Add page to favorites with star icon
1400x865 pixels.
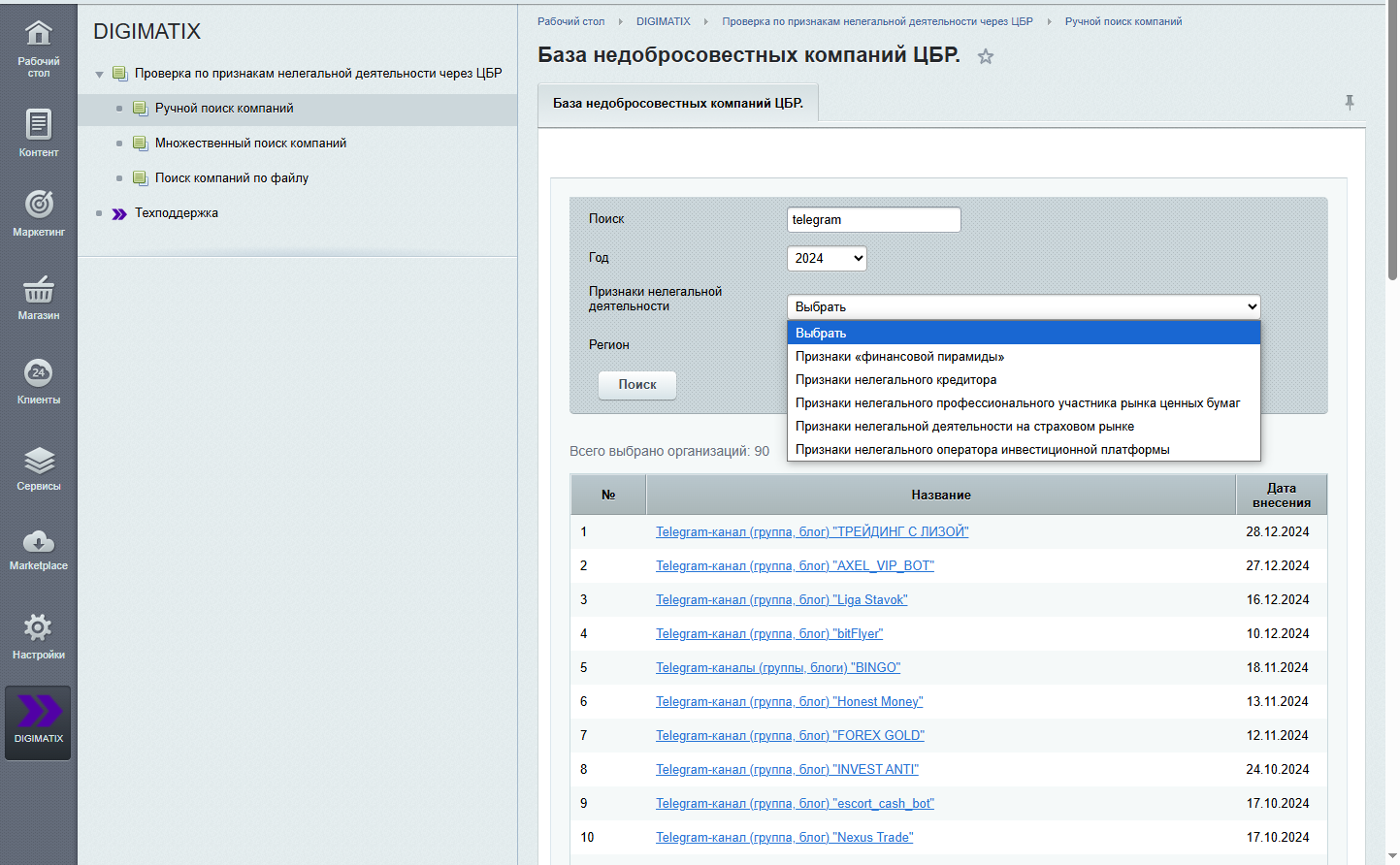pos(986,57)
